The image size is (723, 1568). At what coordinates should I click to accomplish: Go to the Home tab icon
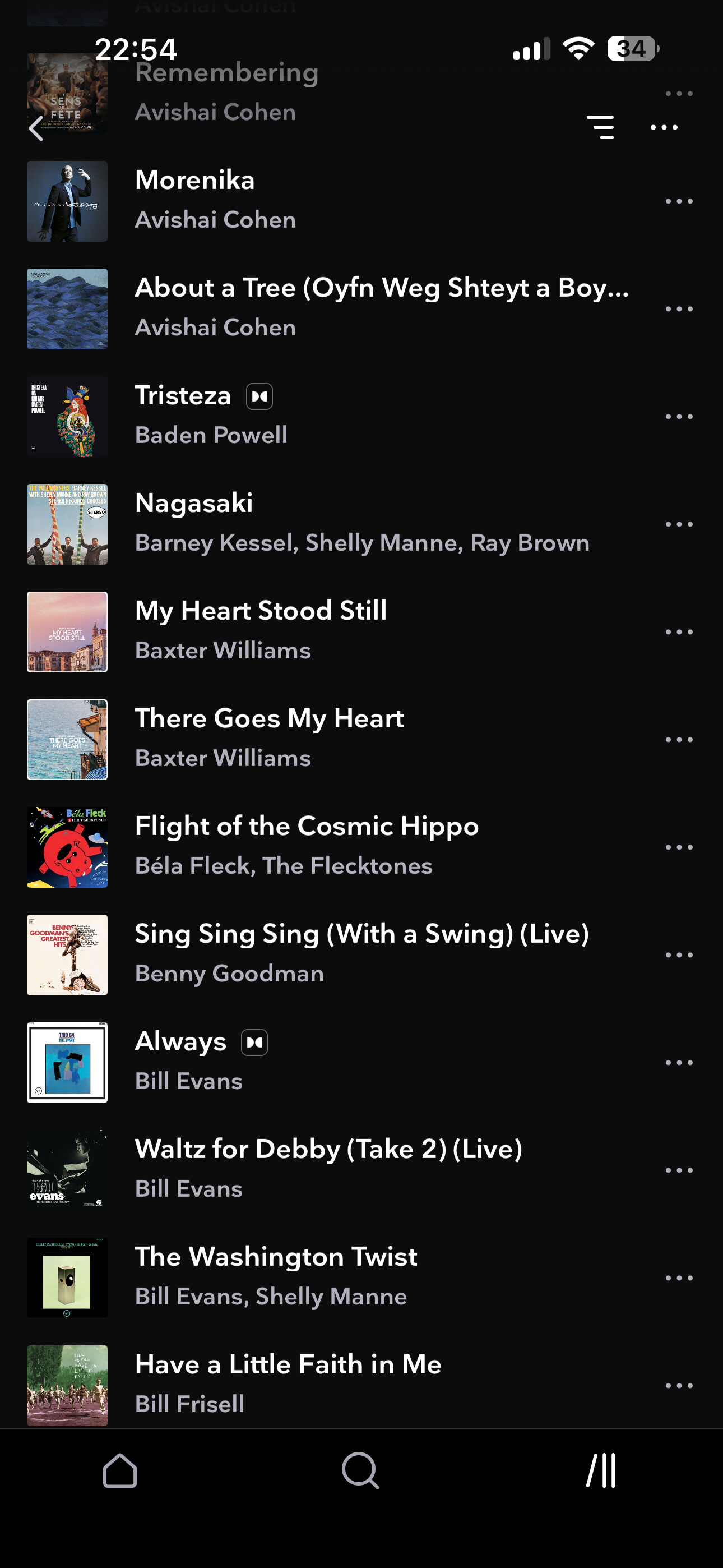pyautogui.click(x=120, y=1470)
